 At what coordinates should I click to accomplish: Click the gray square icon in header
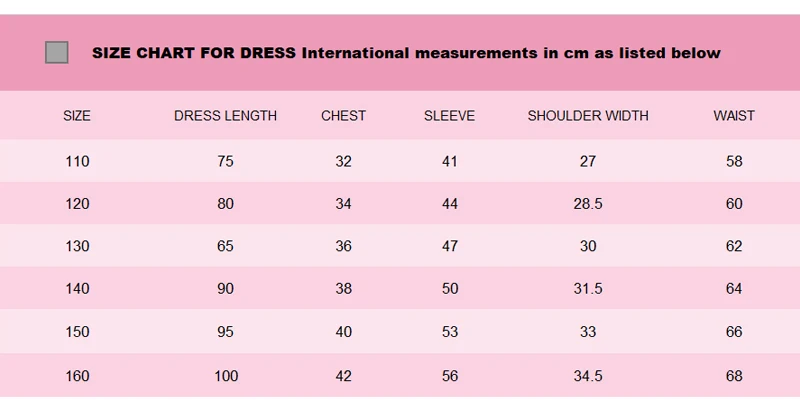coord(57,53)
